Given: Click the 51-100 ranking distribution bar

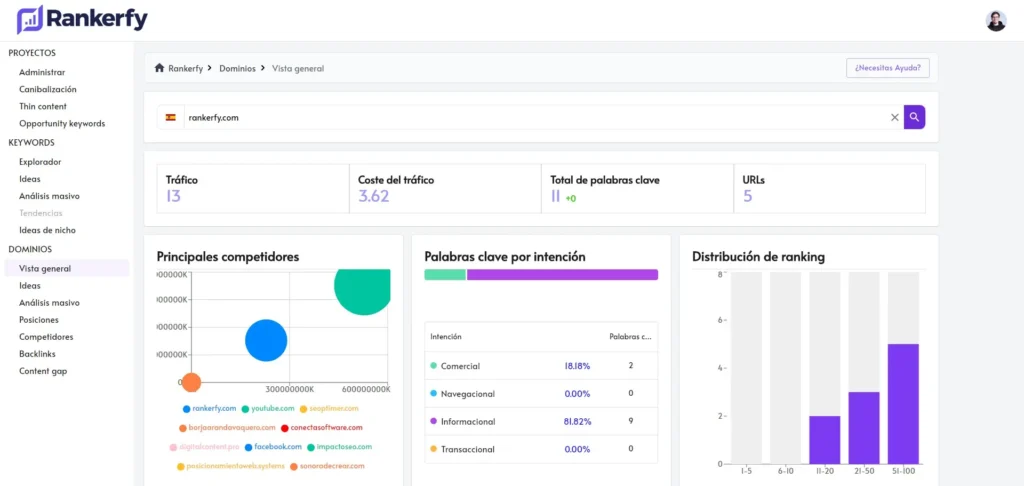Looking at the screenshot, I should click(903, 404).
